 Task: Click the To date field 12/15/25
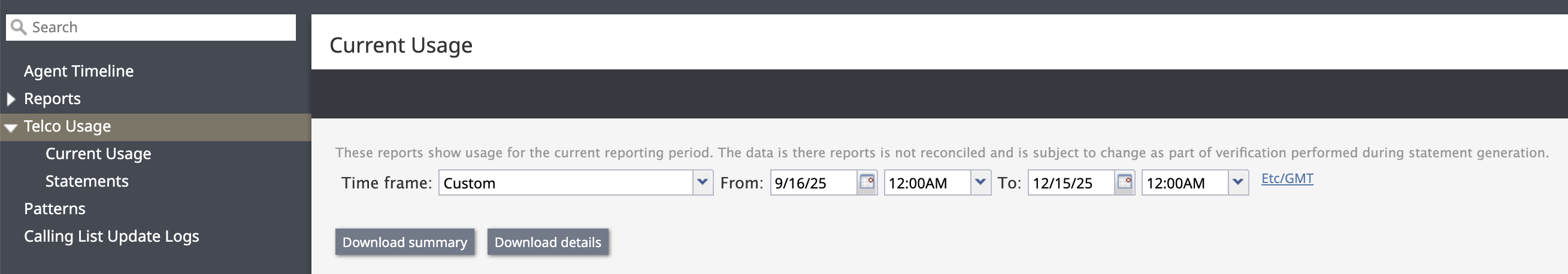[1071, 183]
